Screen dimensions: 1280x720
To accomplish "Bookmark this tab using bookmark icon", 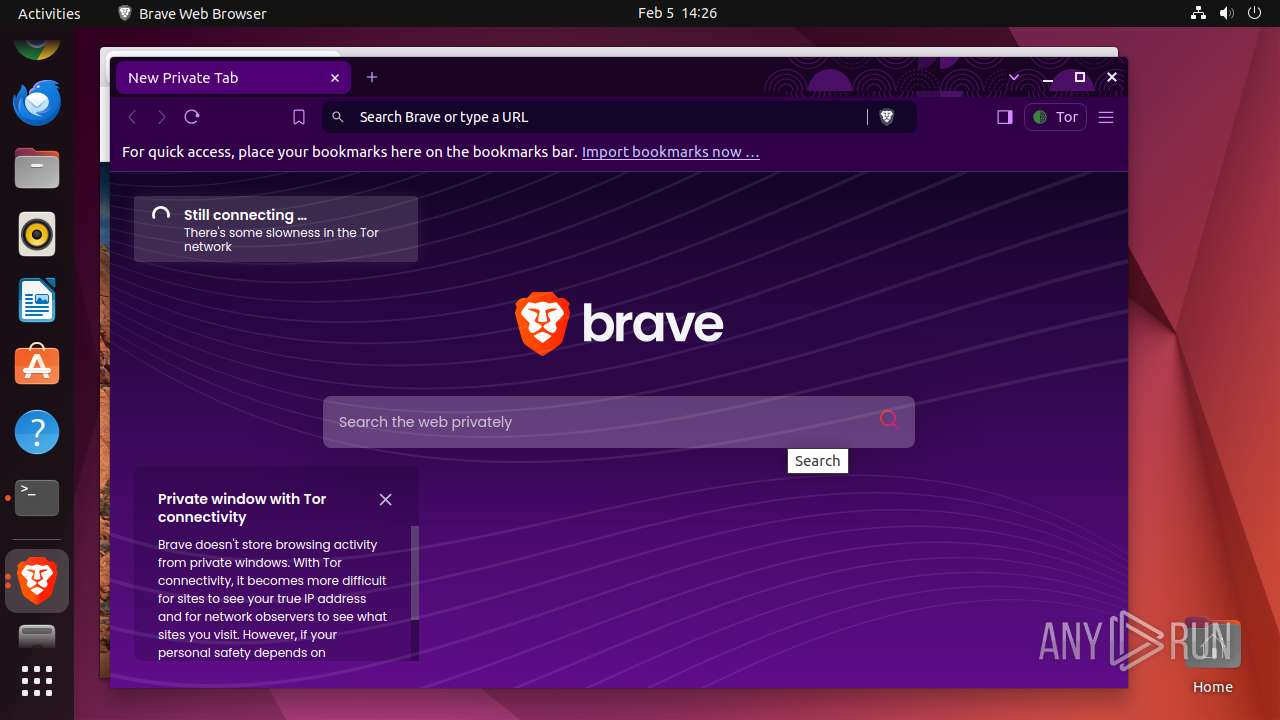I will (299, 117).
